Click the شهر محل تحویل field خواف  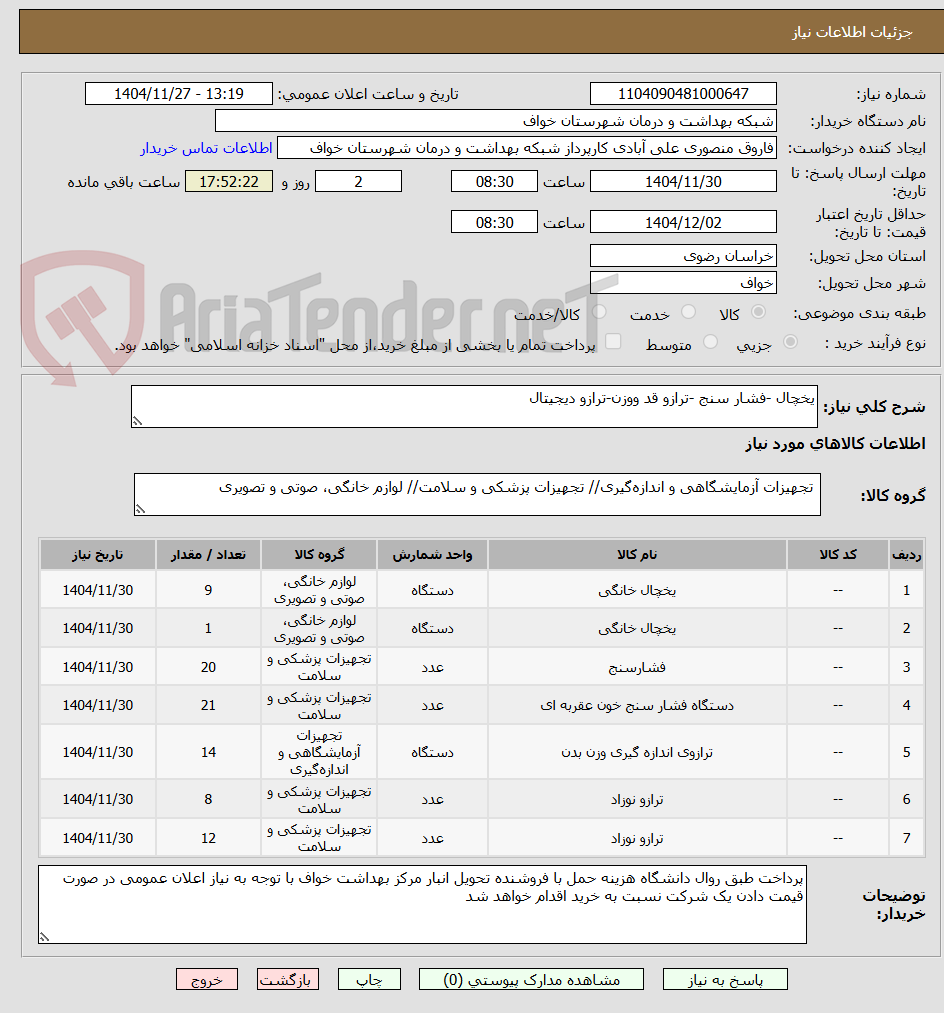tap(683, 283)
